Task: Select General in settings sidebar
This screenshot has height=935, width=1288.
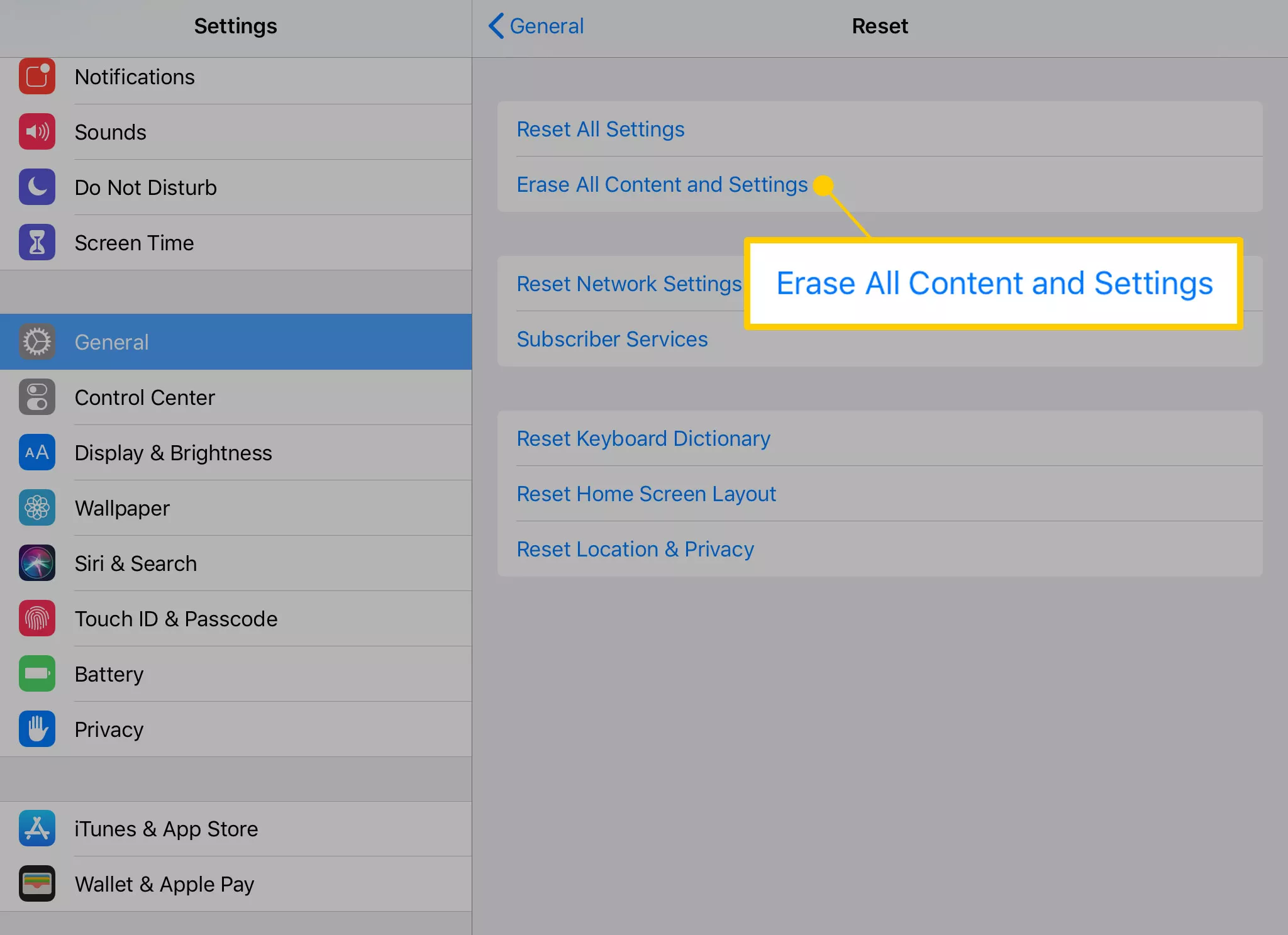Action: (x=236, y=341)
